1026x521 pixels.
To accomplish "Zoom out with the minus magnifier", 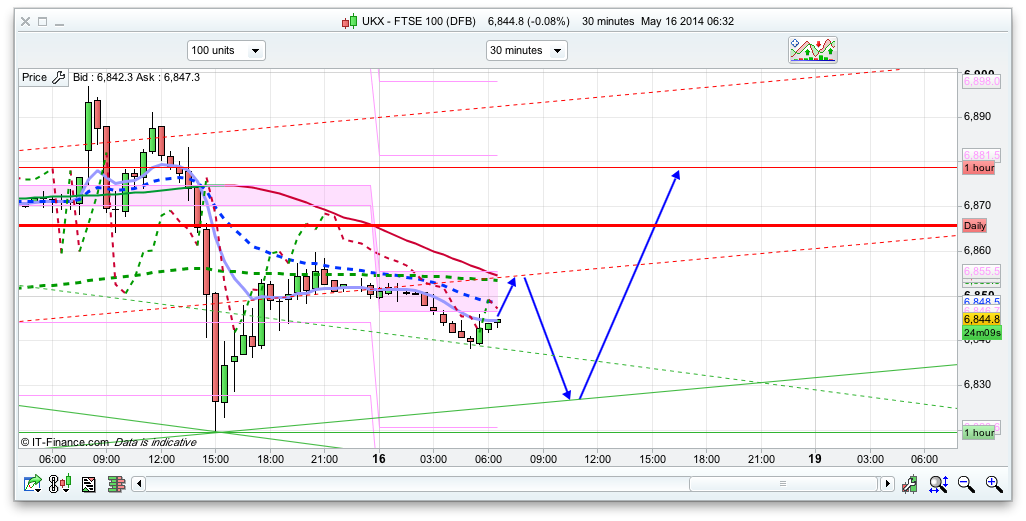I will tap(966, 484).
